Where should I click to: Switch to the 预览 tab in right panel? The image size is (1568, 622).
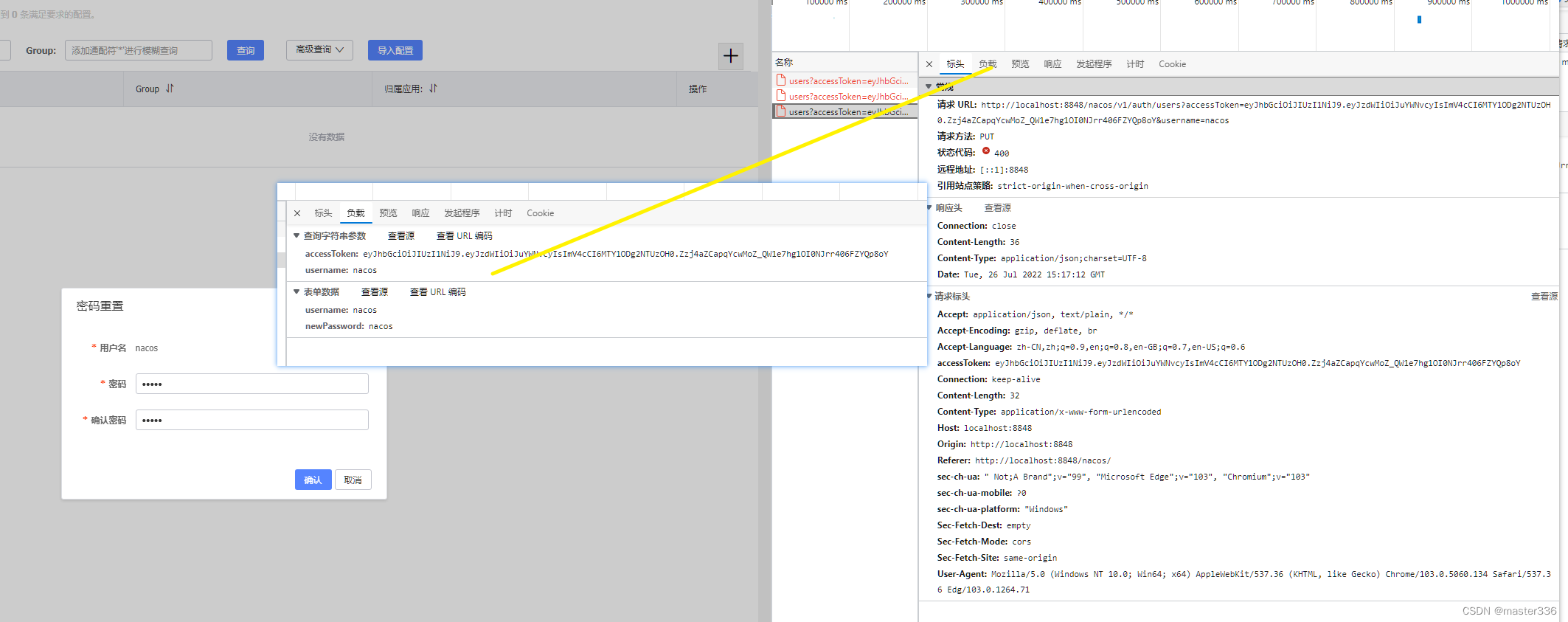coord(1020,64)
